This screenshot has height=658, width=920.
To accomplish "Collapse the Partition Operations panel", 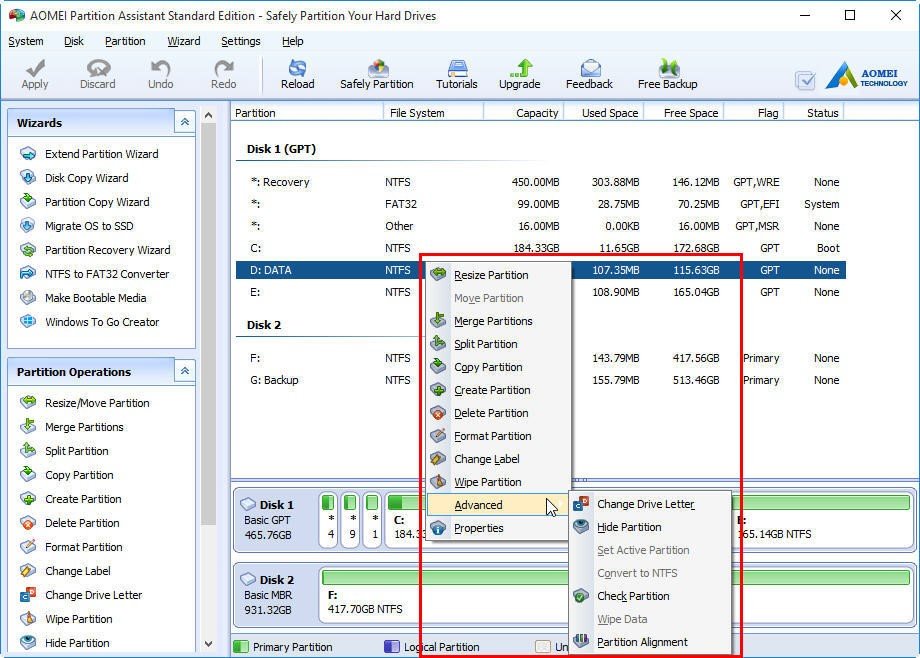I will point(183,372).
